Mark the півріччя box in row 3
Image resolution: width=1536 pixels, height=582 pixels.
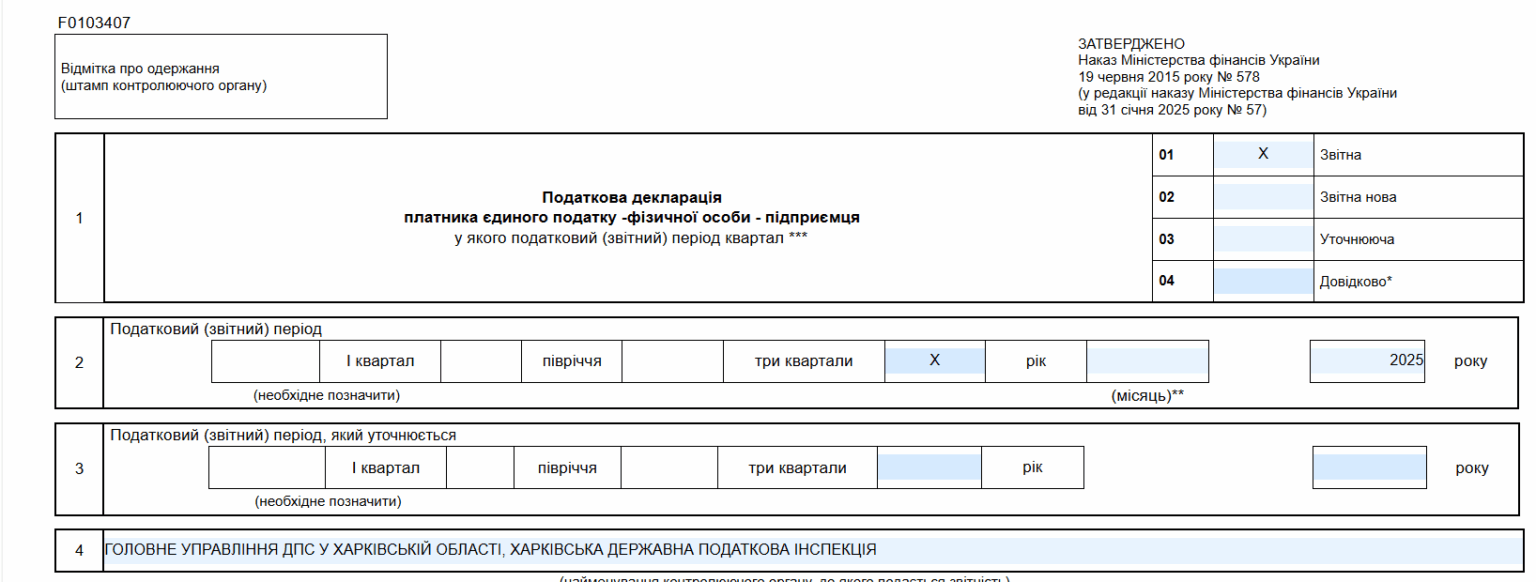(x=480, y=468)
